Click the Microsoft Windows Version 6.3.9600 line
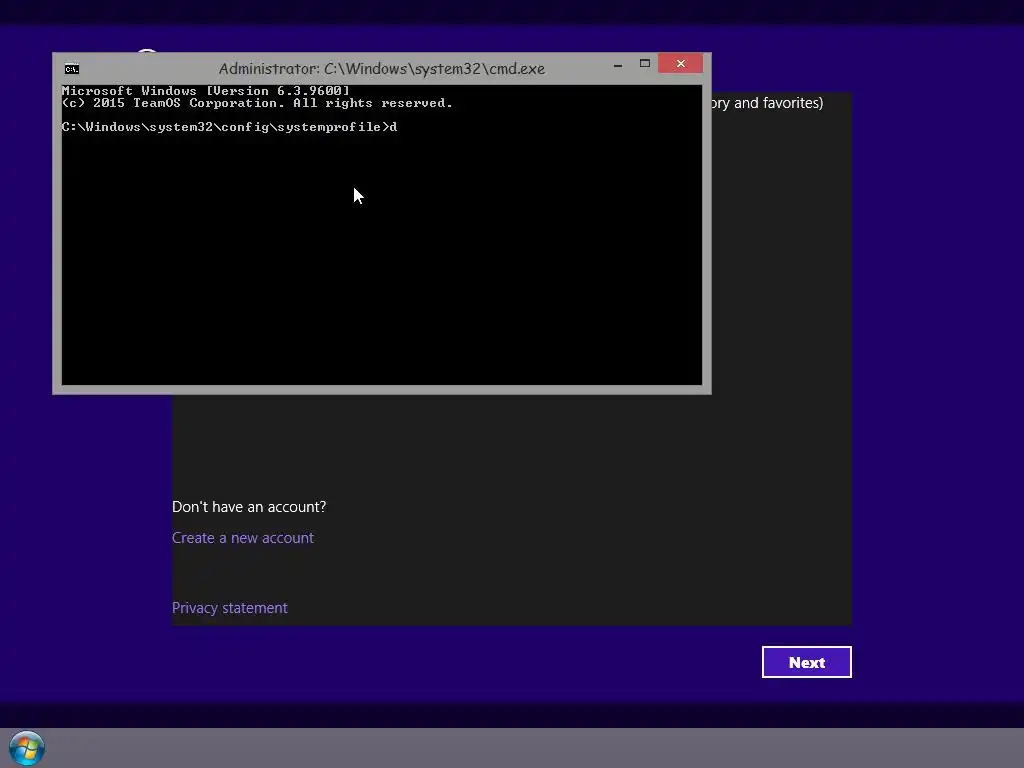Image resolution: width=1024 pixels, height=768 pixels. click(x=206, y=91)
